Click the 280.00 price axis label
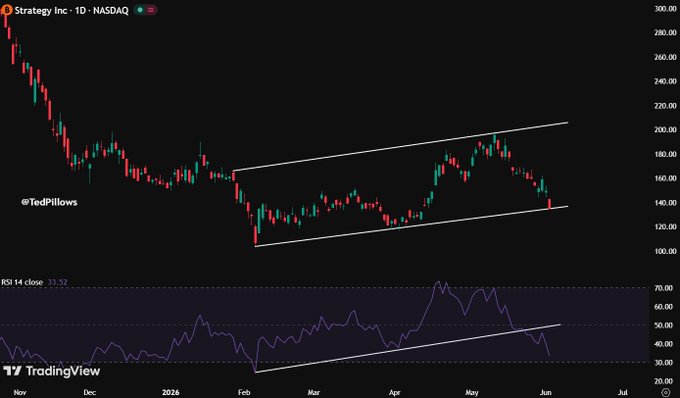The height and width of the screenshot is (398, 680). click(665, 33)
